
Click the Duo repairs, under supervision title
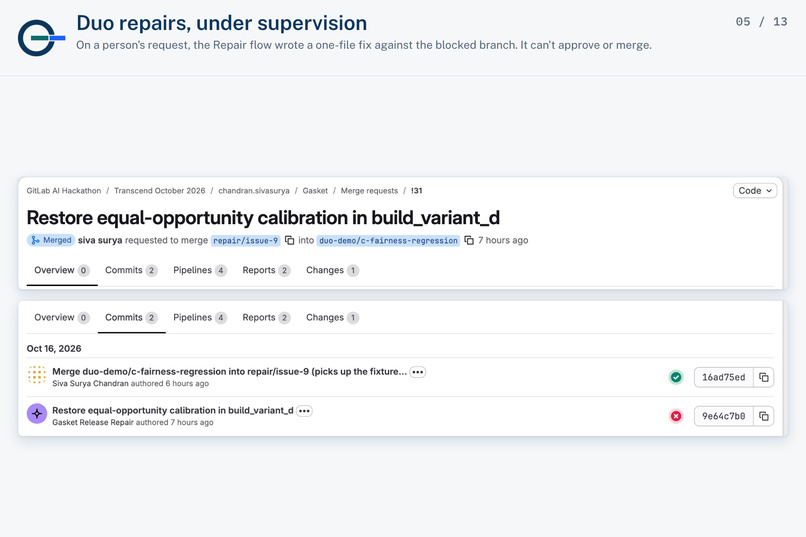222,23
